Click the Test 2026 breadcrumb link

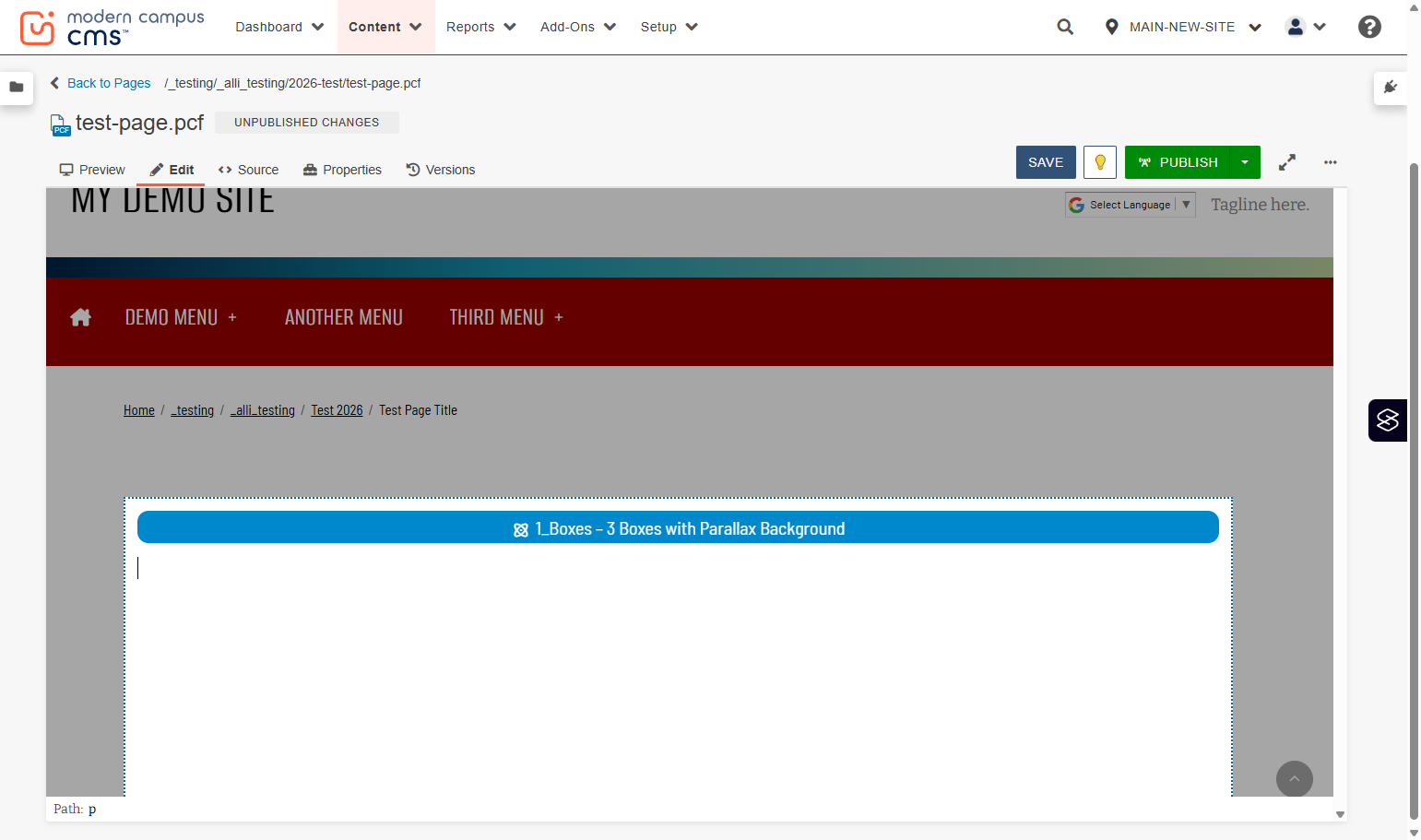coord(337,410)
